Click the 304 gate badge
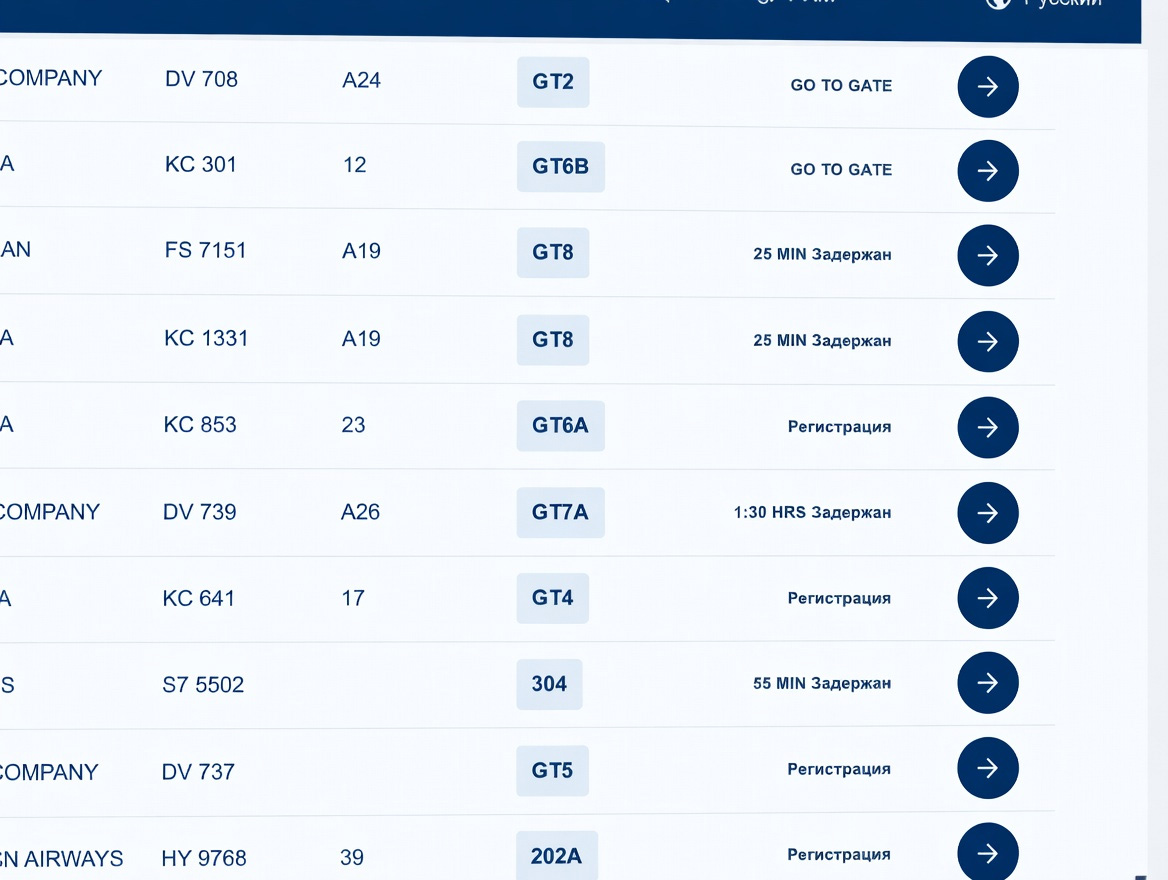1168x880 pixels. [549, 684]
